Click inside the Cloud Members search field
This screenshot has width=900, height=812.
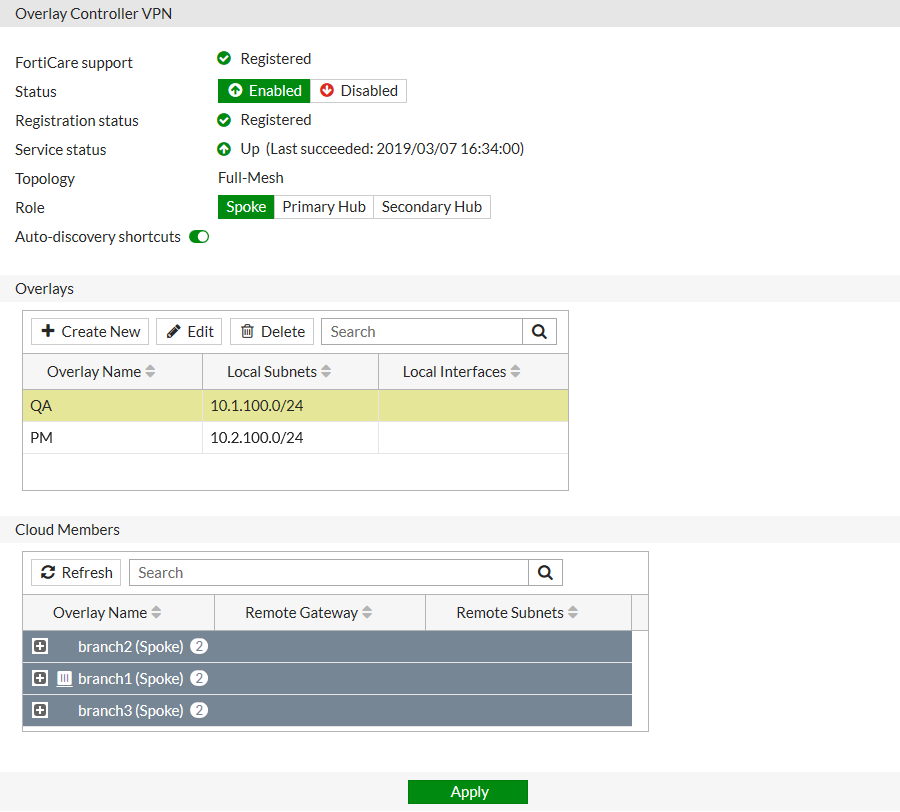330,572
